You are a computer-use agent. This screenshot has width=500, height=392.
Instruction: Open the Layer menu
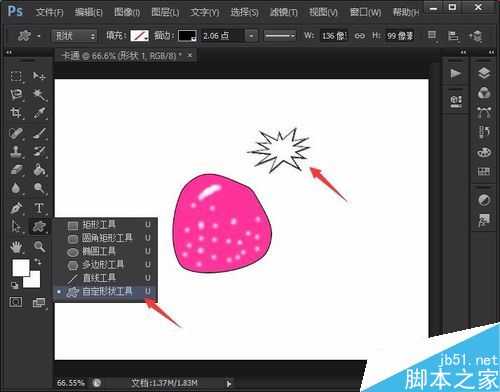click(165, 13)
